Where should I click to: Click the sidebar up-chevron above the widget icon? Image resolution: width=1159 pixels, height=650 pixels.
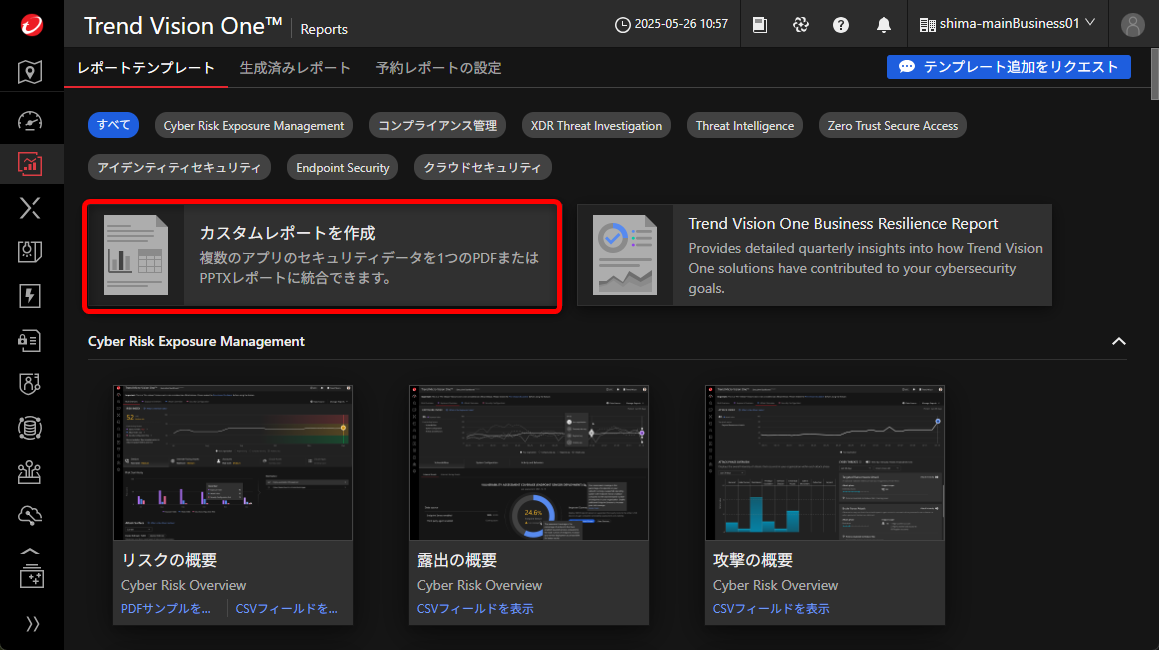pos(30,551)
